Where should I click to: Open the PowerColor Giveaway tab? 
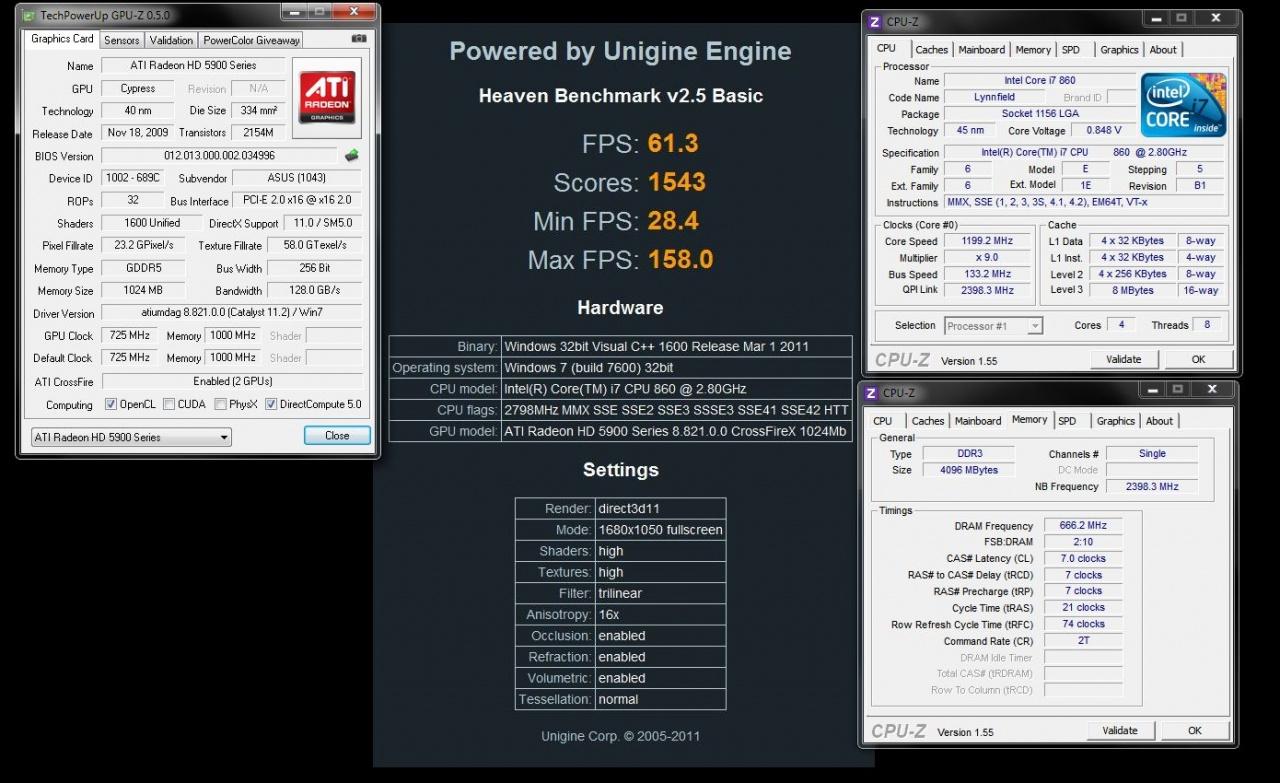pyautogui.click(x=251, y=40)
